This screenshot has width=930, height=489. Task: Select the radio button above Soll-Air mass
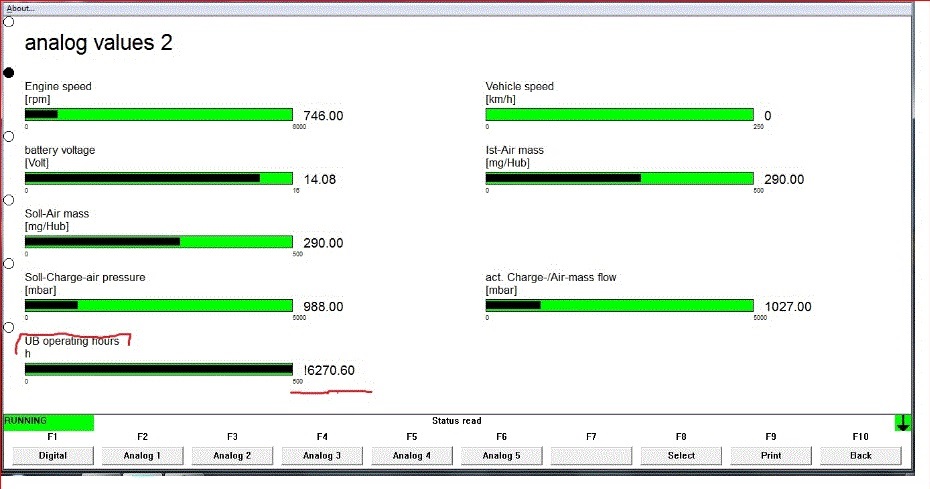tap(9, 200)
